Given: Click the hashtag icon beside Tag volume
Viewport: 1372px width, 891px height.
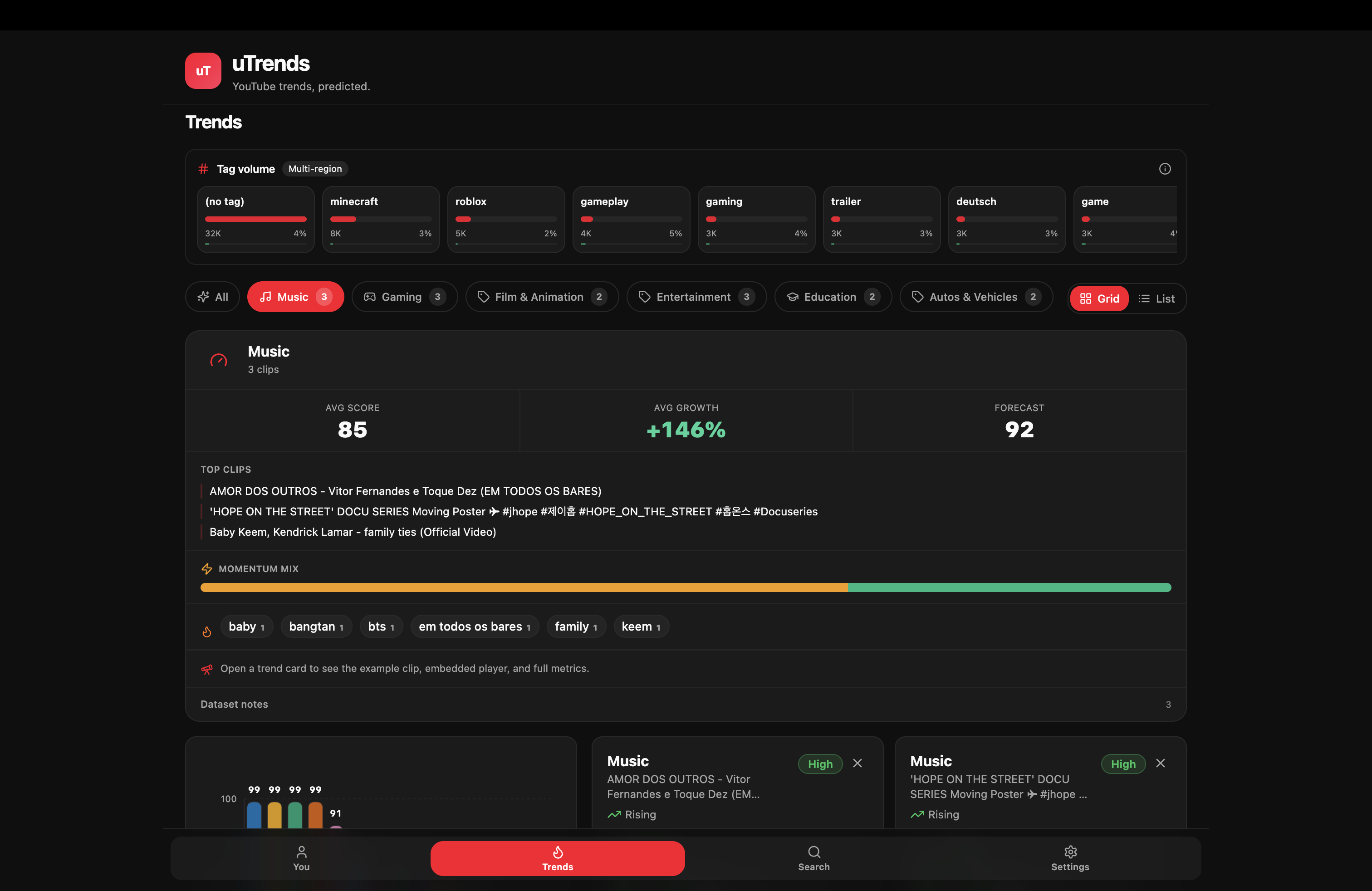Looking at the screenshot, I should coord(203,169).
